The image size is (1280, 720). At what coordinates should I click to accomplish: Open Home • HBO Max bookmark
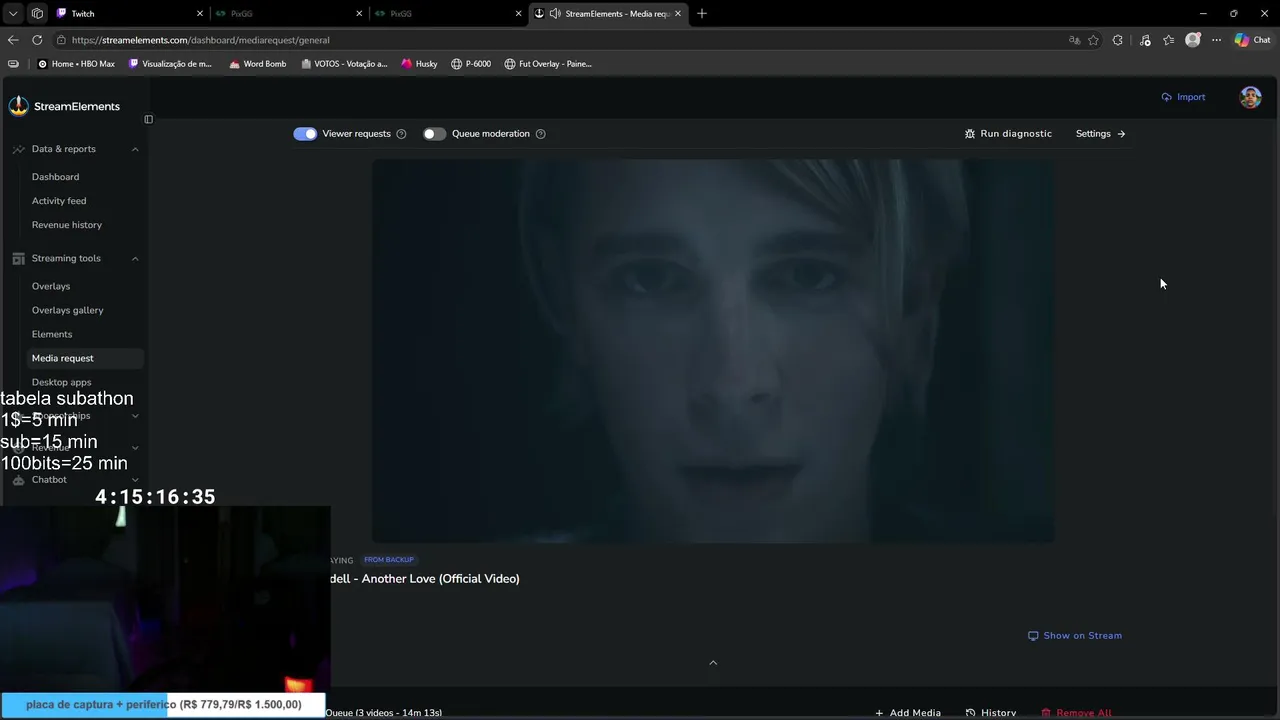76,64
